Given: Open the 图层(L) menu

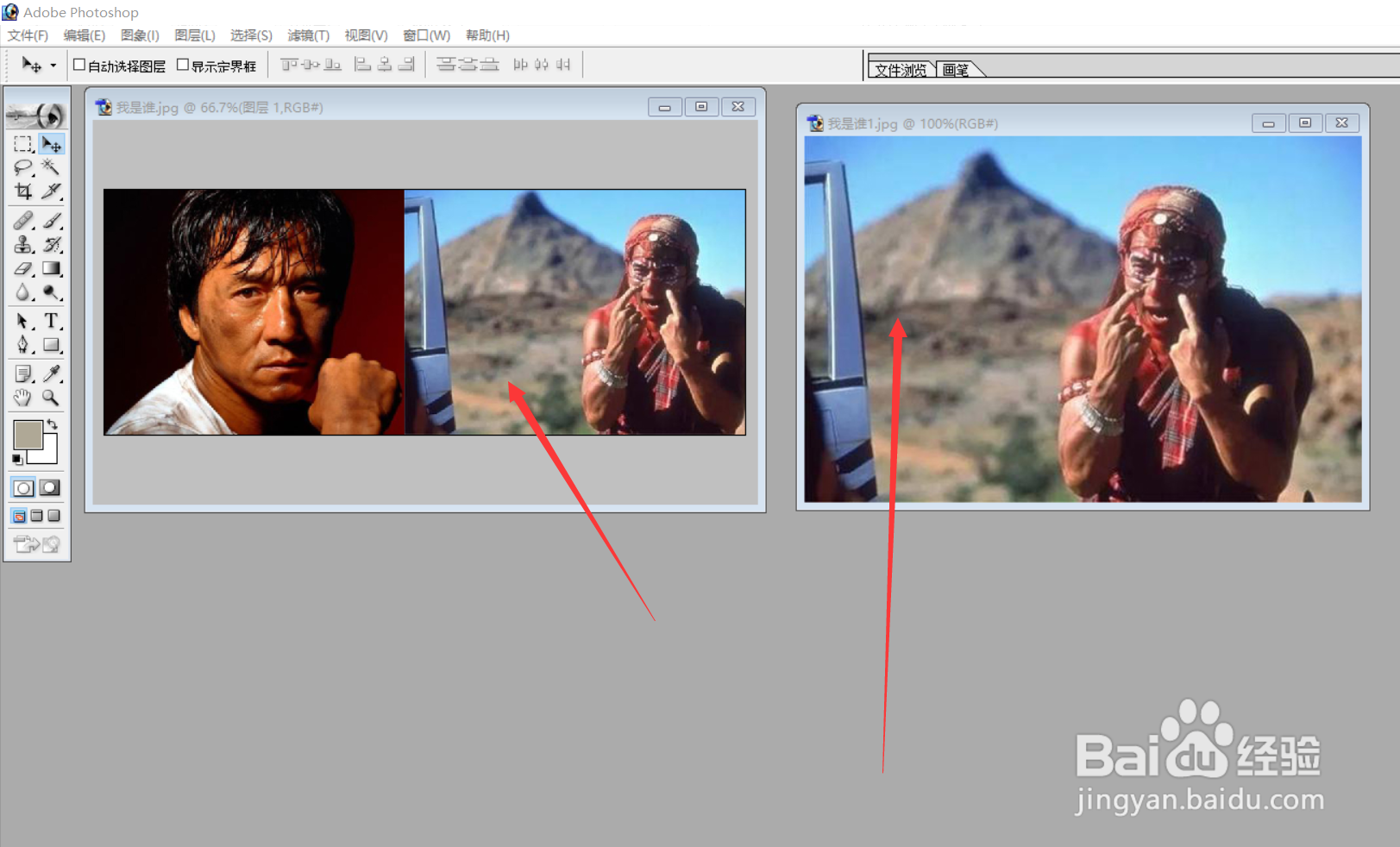Looking at the screenshot, I should tap(195, 35).
